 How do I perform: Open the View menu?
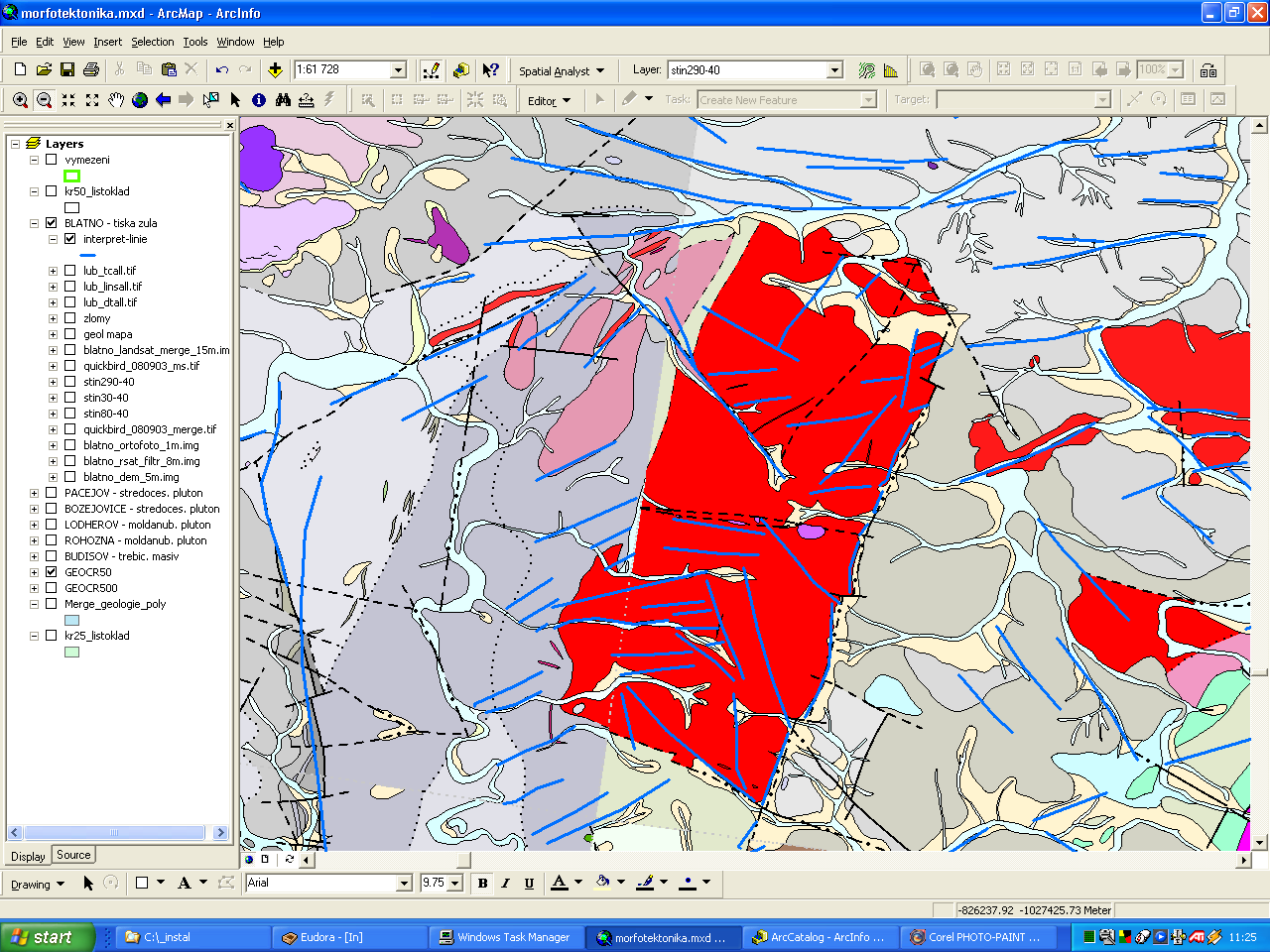coord(73,42)
